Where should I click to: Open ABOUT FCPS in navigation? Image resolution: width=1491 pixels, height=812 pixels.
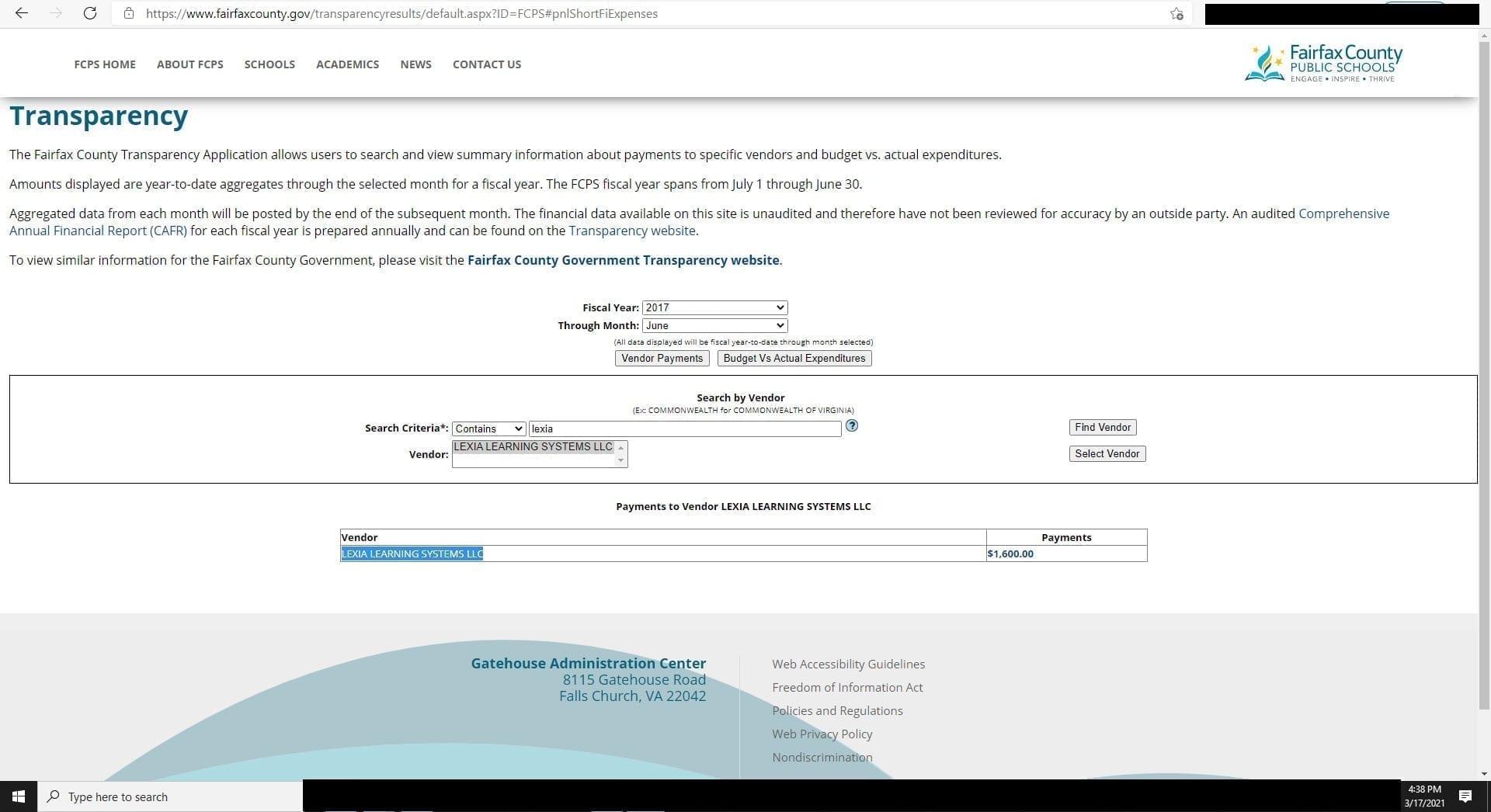pyautogui.click(x=190, y=64)
